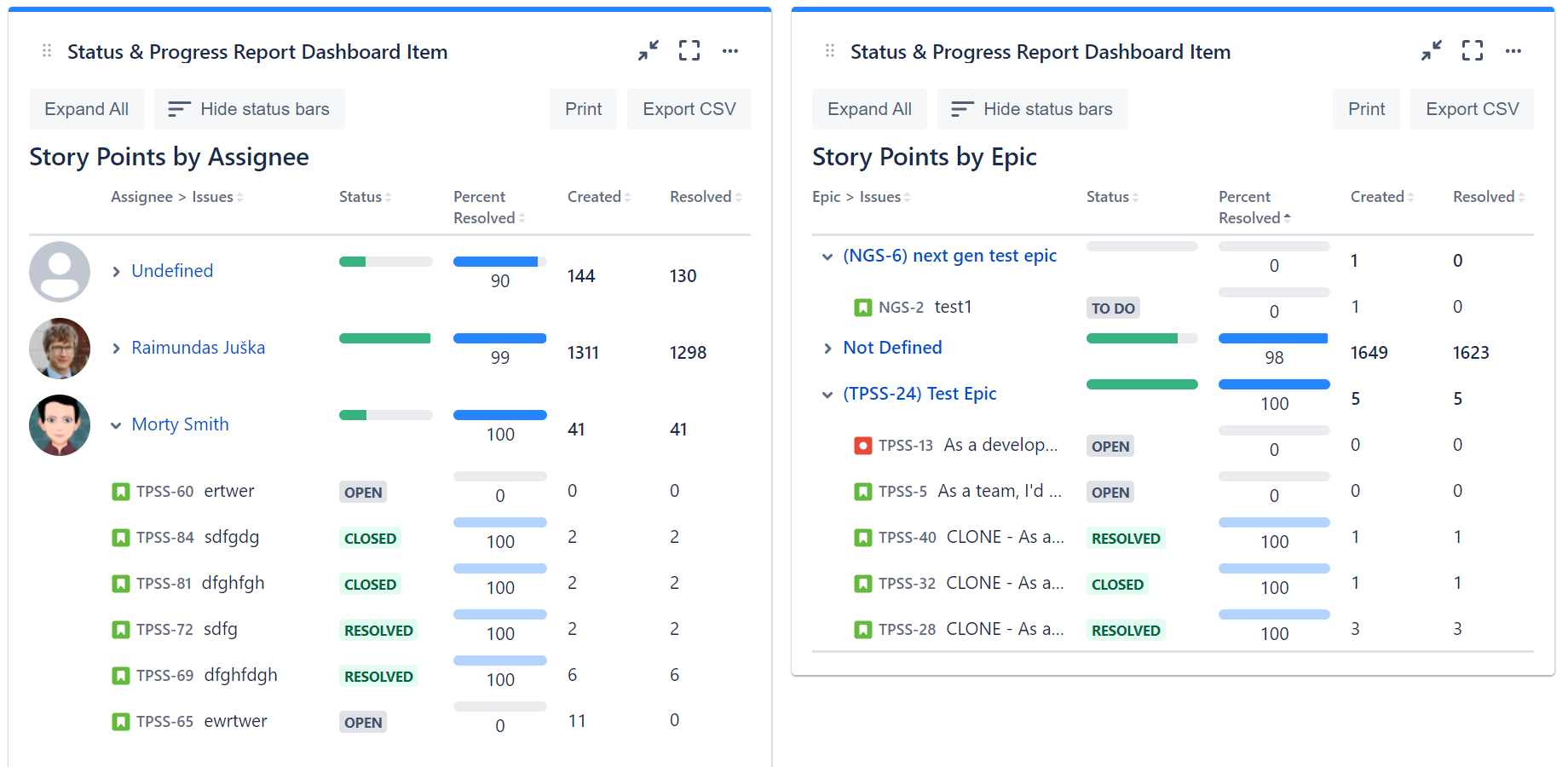
Task: Click Morty Smith's percent resolved progress bar
Action: (500, 415)
